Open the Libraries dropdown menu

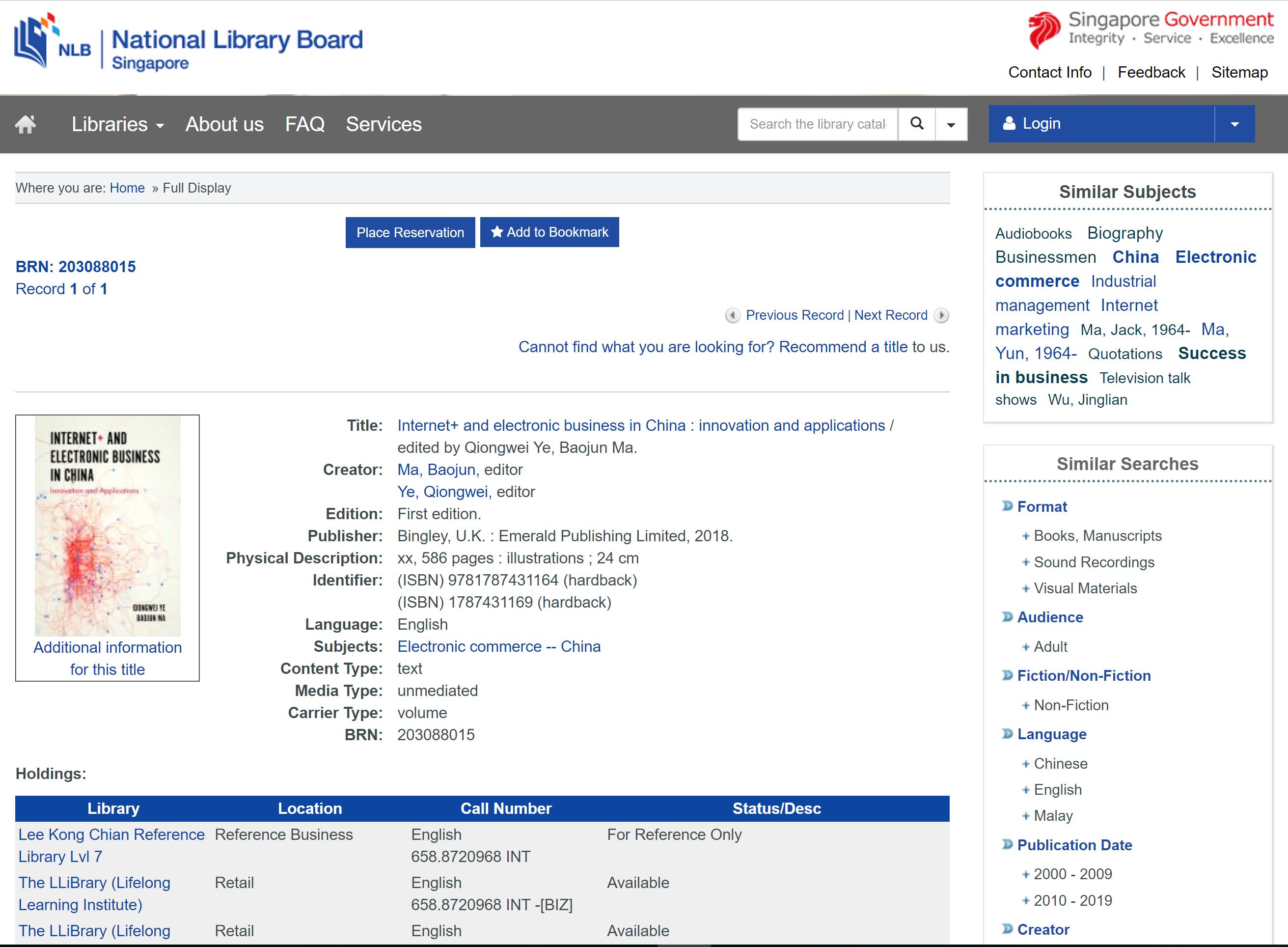[117, 124]
